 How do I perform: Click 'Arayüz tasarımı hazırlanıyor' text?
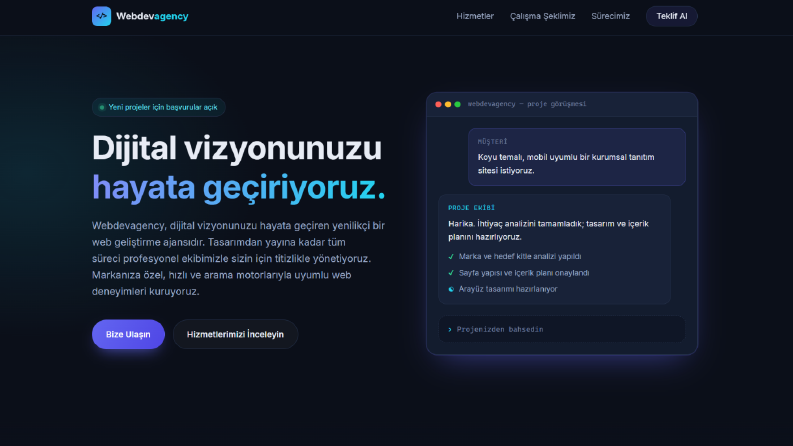click(x=508, y=289)
